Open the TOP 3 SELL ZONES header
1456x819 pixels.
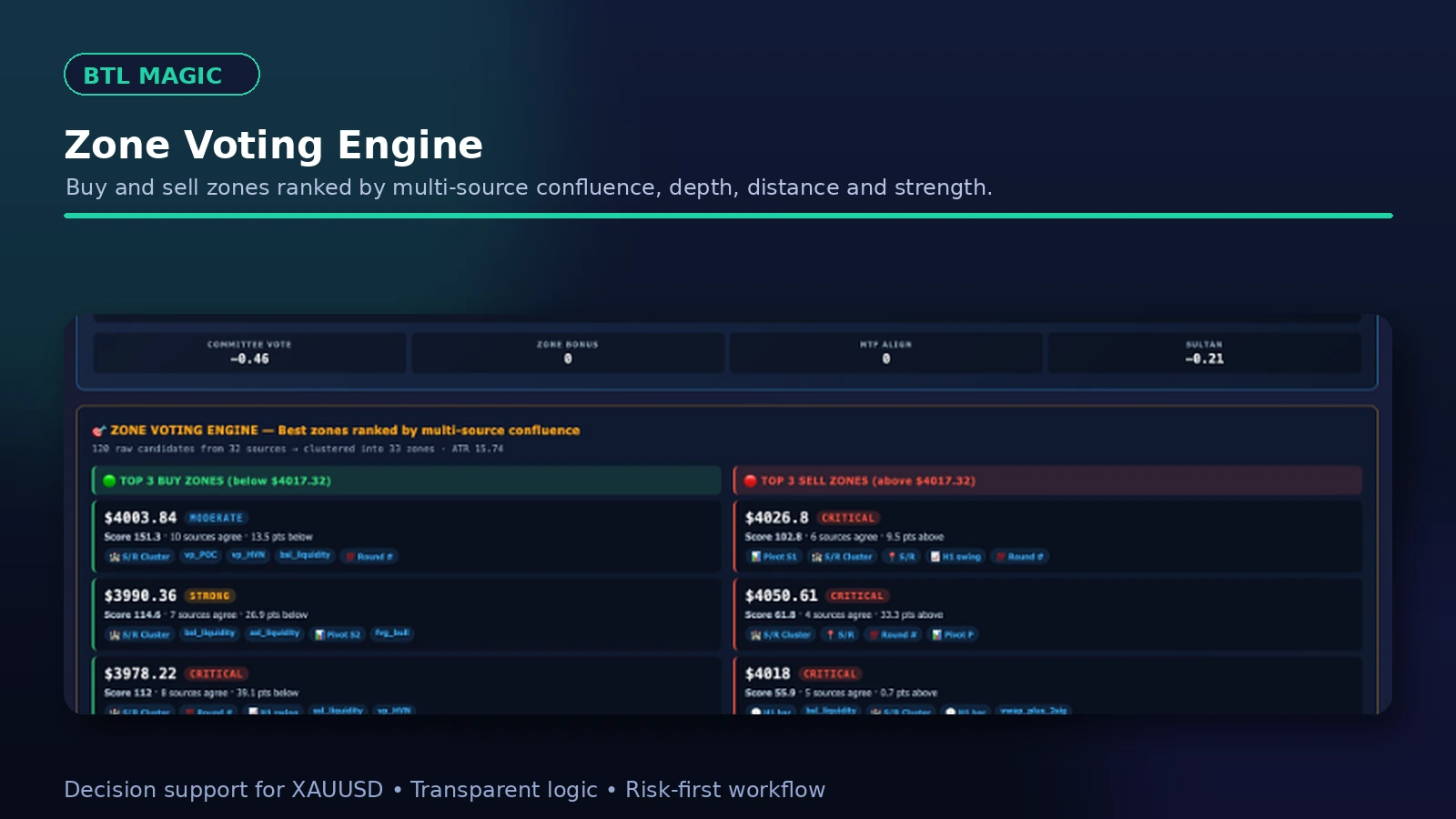coord(1047,480)
